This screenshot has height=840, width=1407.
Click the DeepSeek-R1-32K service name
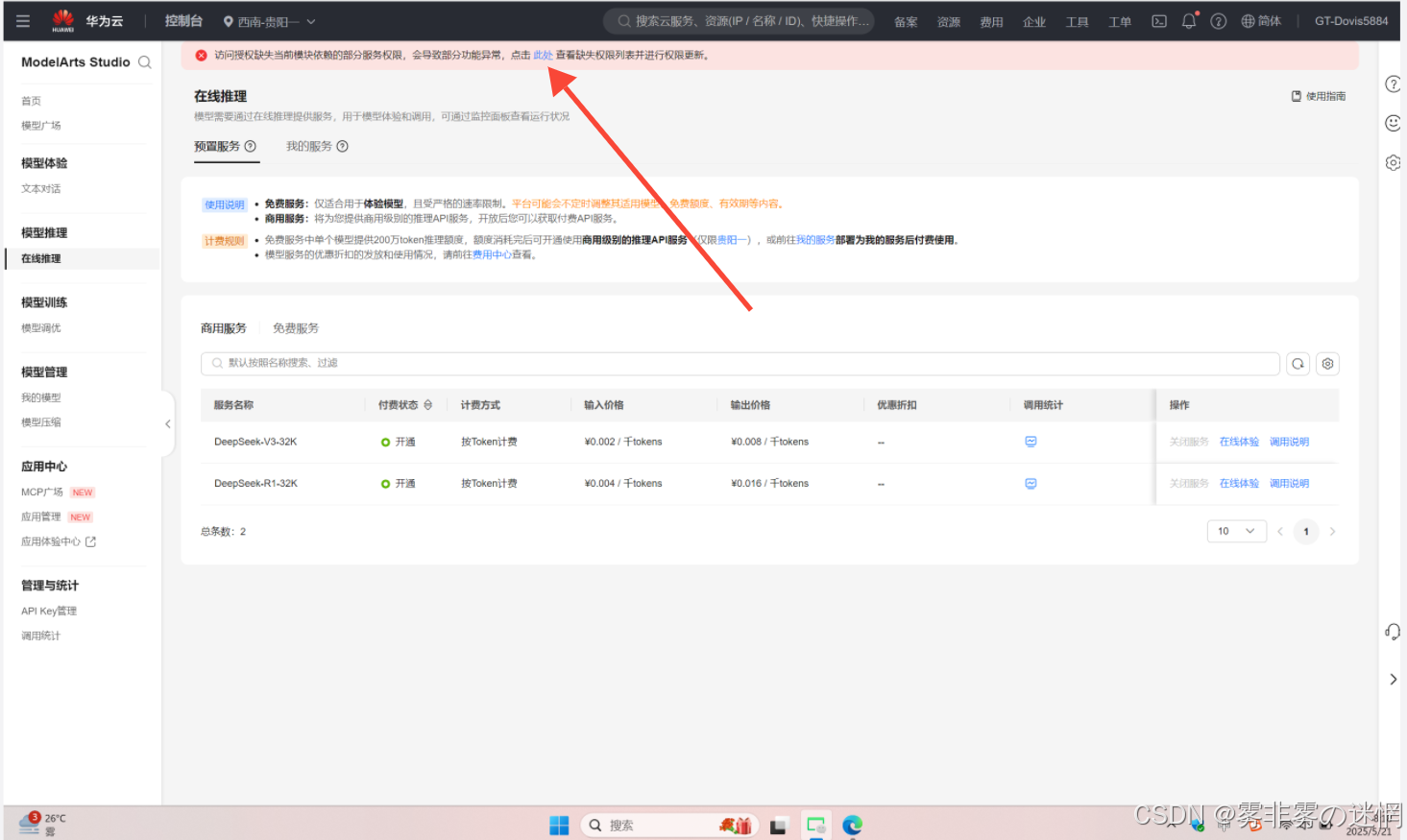255,484
